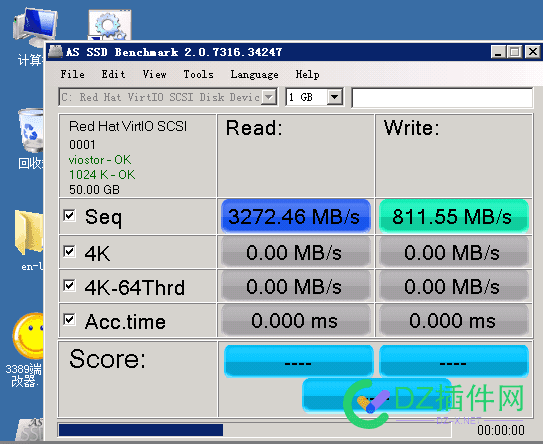Toggle the Acc.time test checkbox
The width and height of the screenshot is (543, 444).
70,319
